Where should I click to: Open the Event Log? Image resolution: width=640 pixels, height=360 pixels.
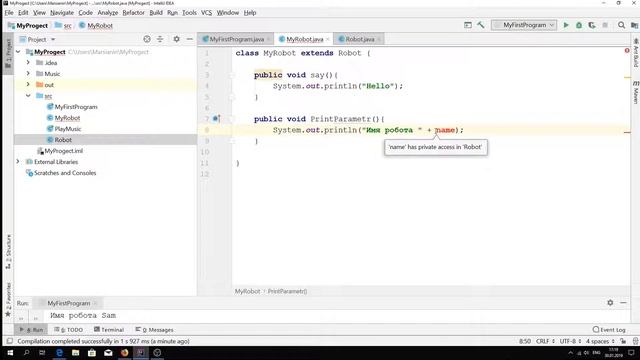click(609, 329)
